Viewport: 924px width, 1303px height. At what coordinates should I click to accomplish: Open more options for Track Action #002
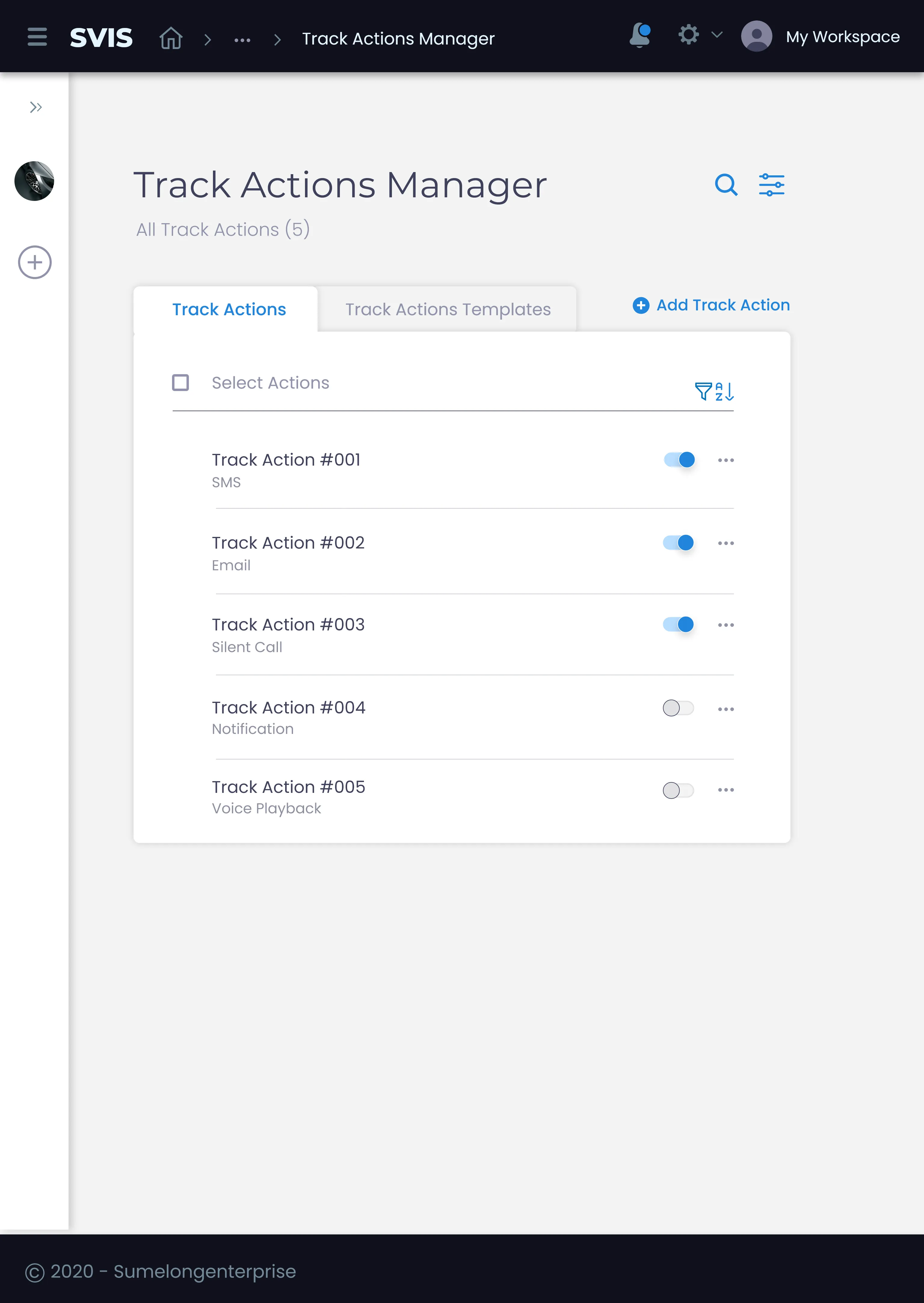[726, 544]
